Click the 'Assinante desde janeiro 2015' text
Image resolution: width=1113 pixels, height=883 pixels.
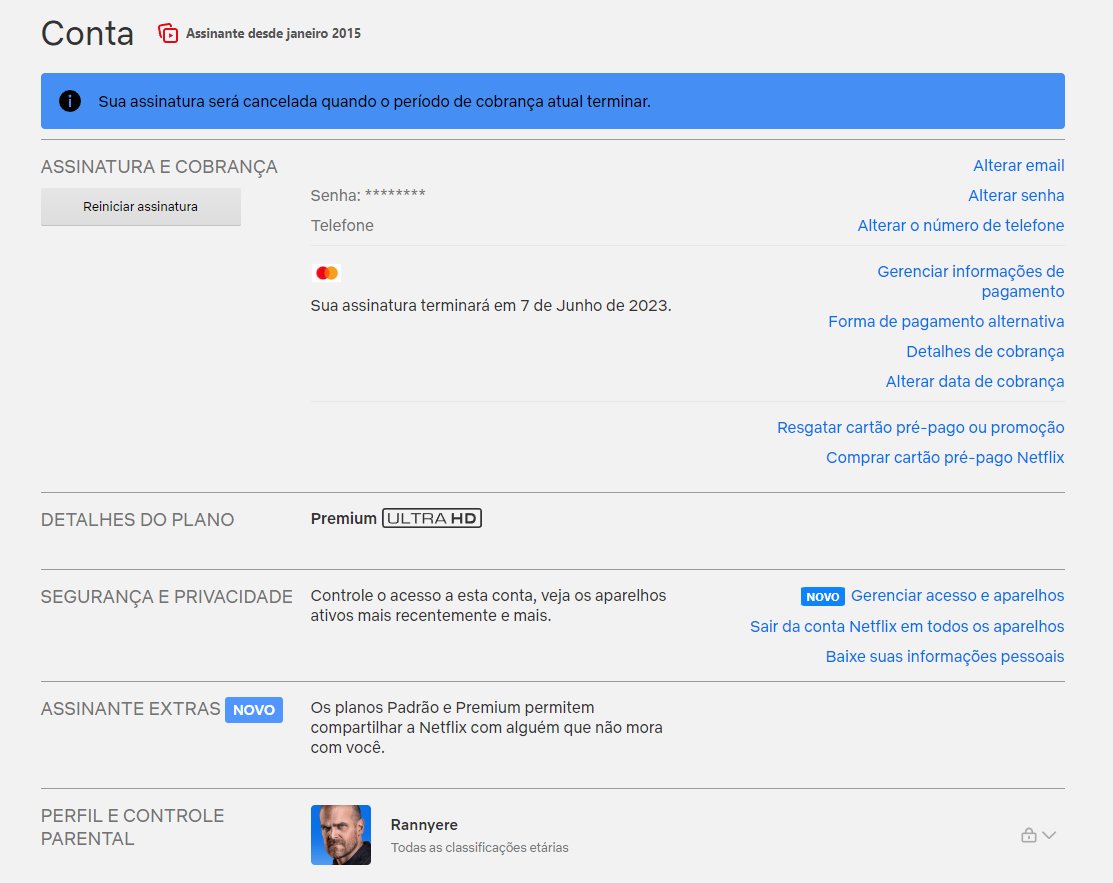[273, 33]
